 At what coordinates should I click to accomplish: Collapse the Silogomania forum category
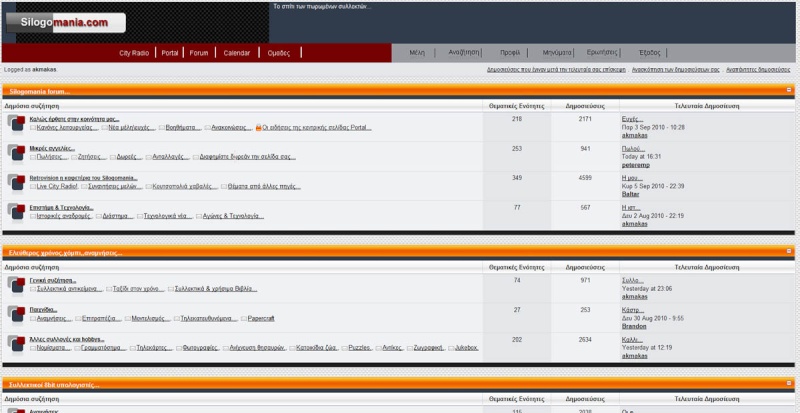[x=788, y=90]
